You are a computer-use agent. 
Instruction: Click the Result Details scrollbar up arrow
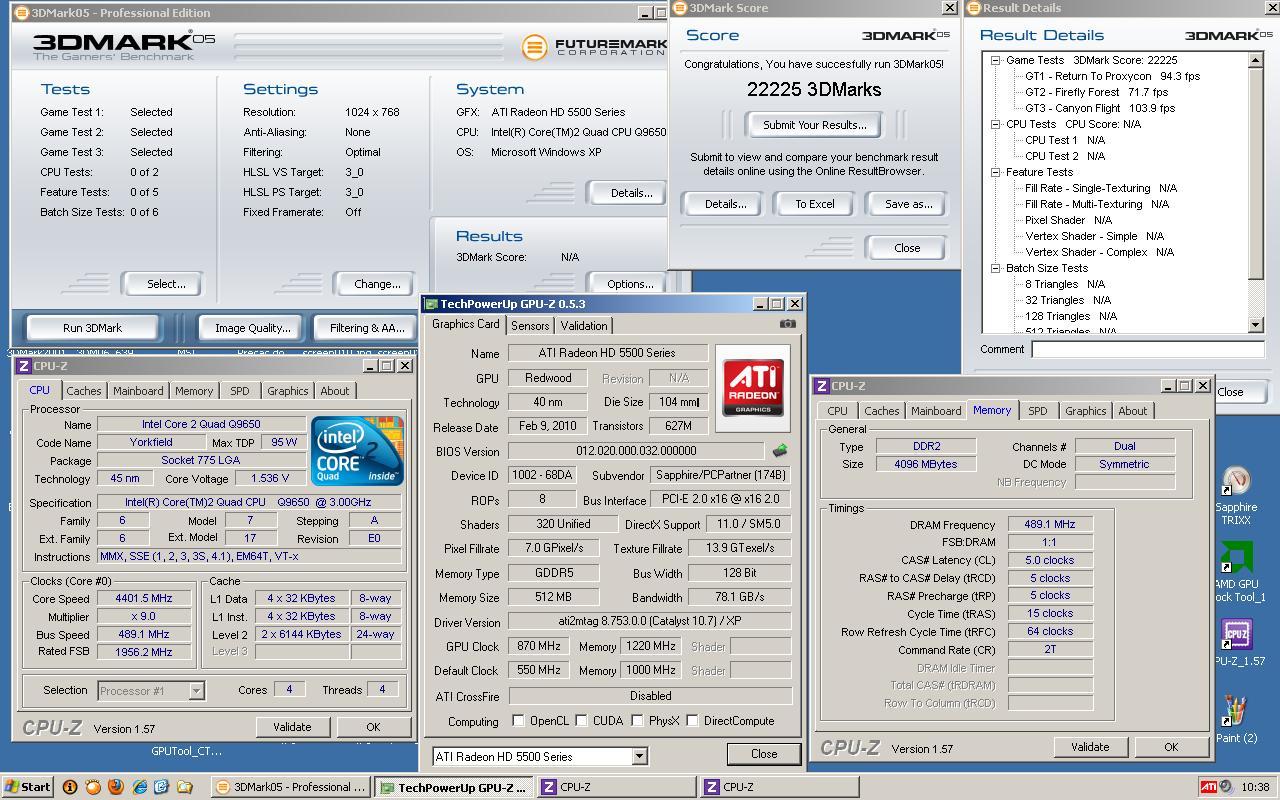(1256, 61)
